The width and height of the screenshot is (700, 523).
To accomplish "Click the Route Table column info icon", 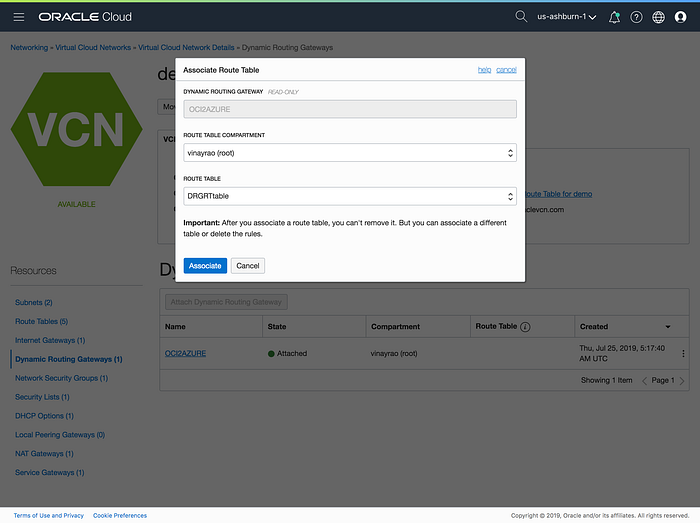I will [525, 327].
